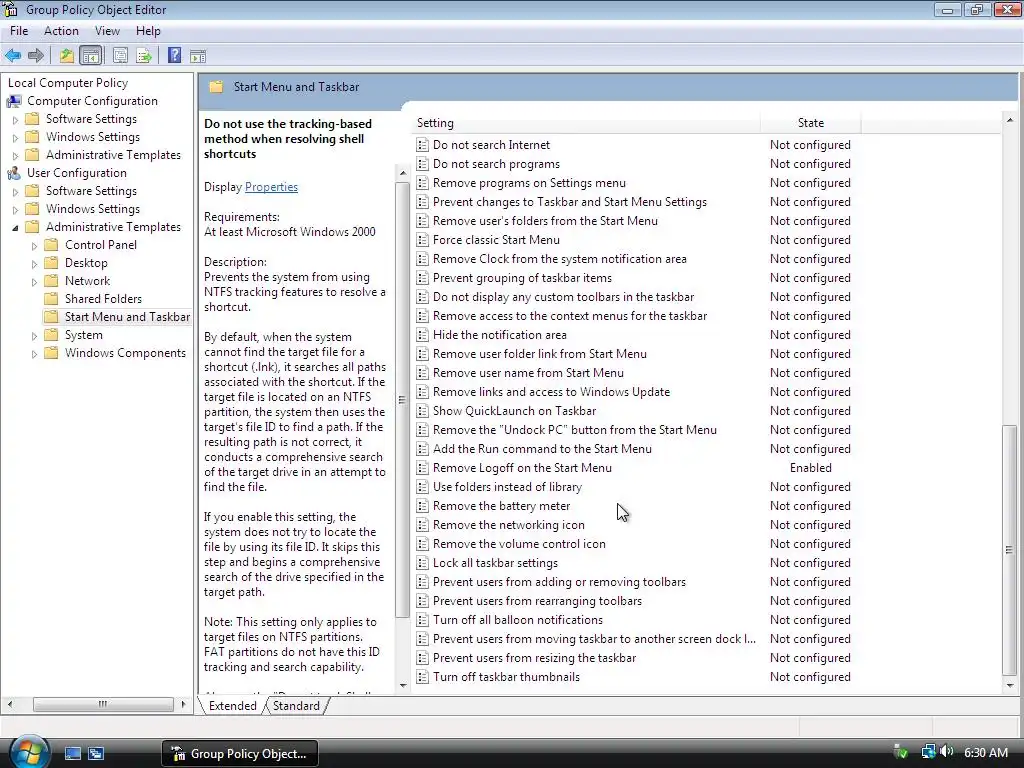Click the description pane vertical scrollbar thumb
Image resolution: width=1024 pixels, height=768 pixels.
[x=402, y=400]
